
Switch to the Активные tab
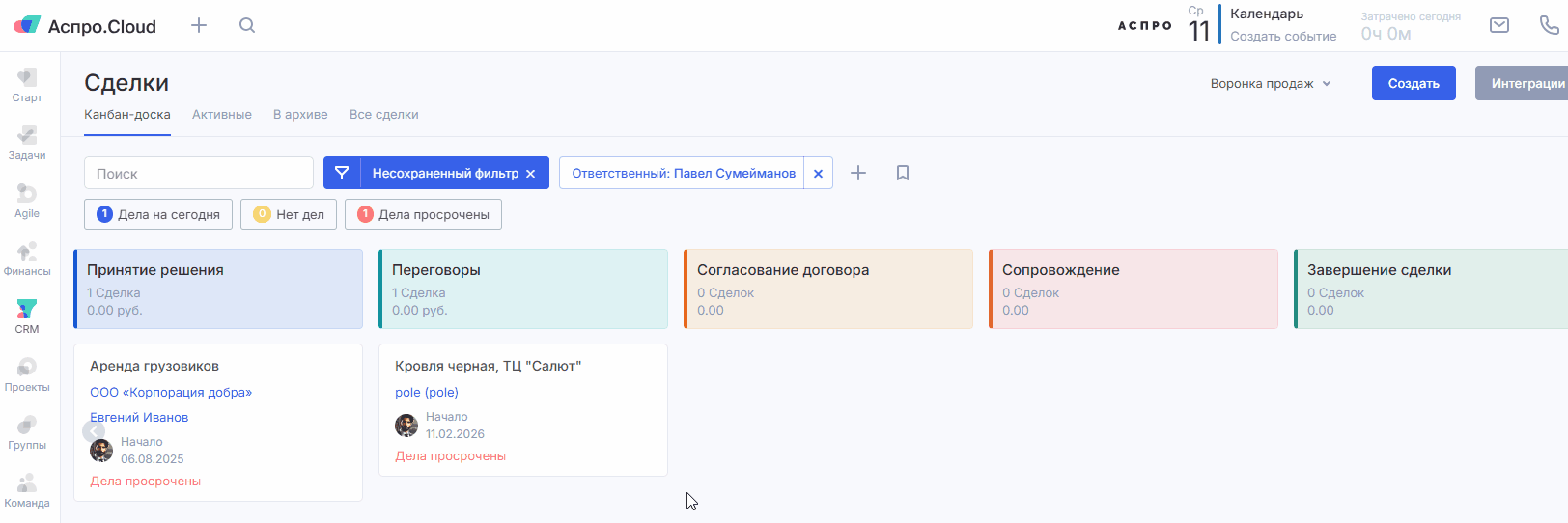click(x=222, y=115)
